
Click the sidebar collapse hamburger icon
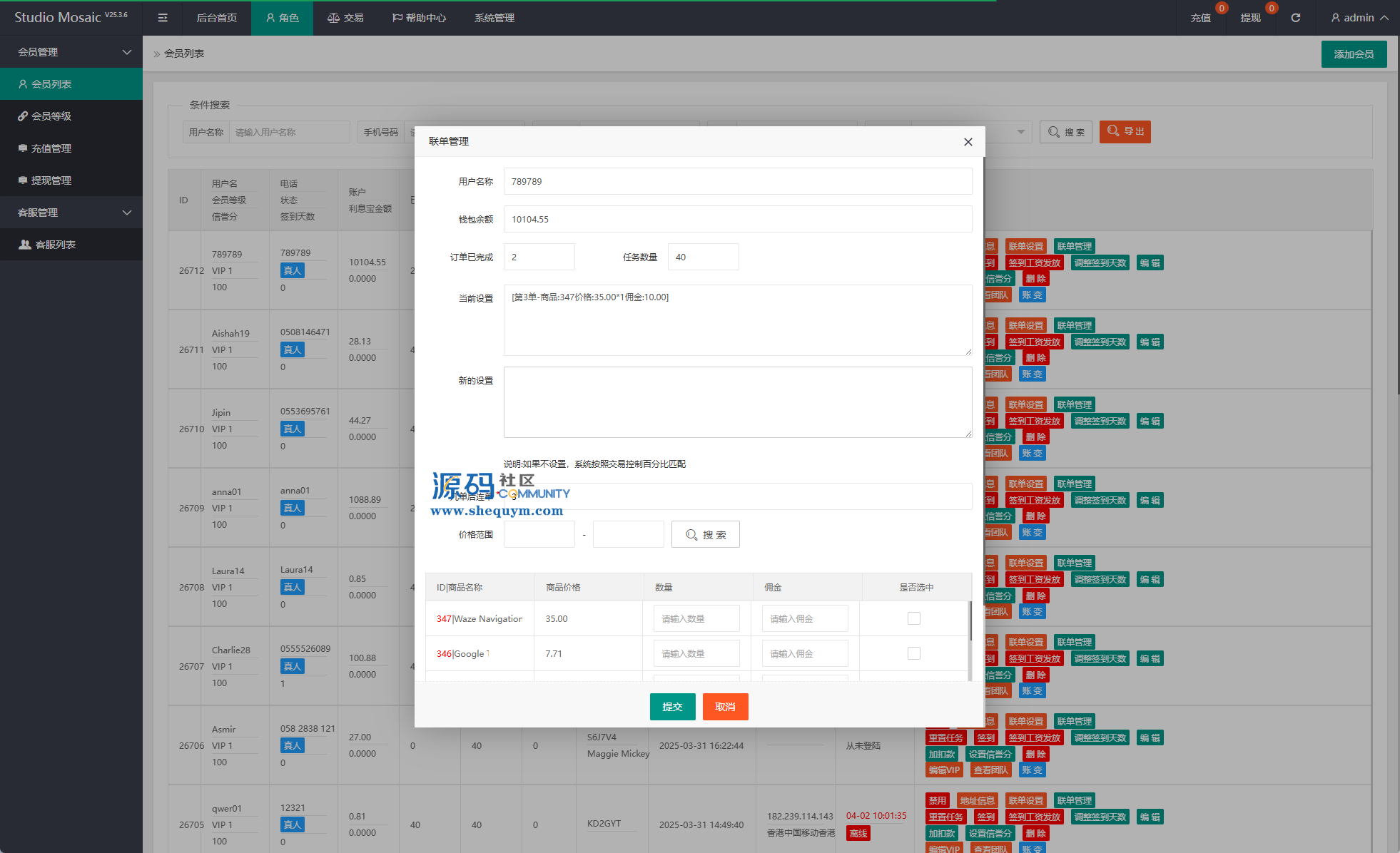click(x=163, y=18)
